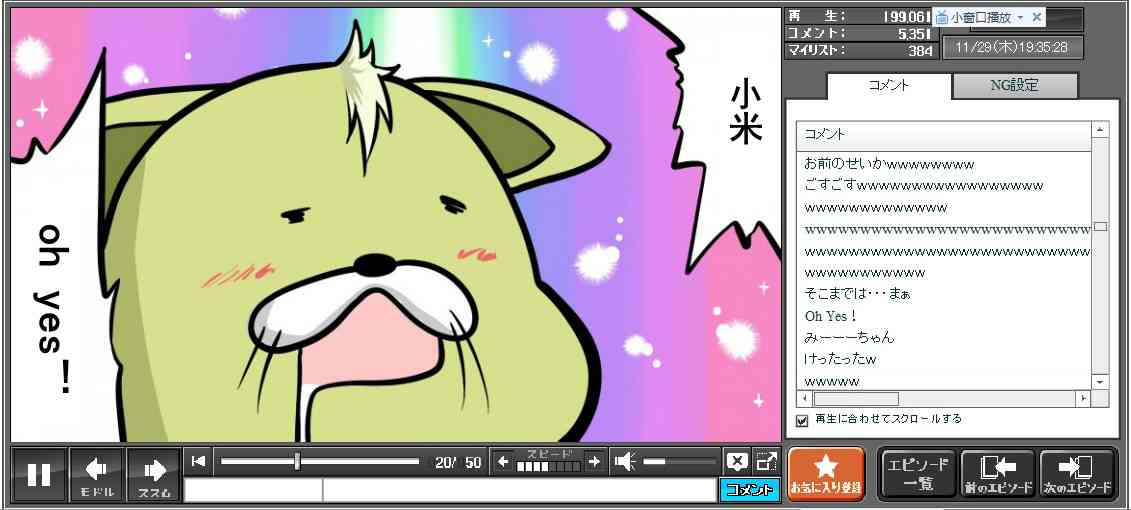
Task: Add to favorites with the orange star button
Action: click(825, 473)
